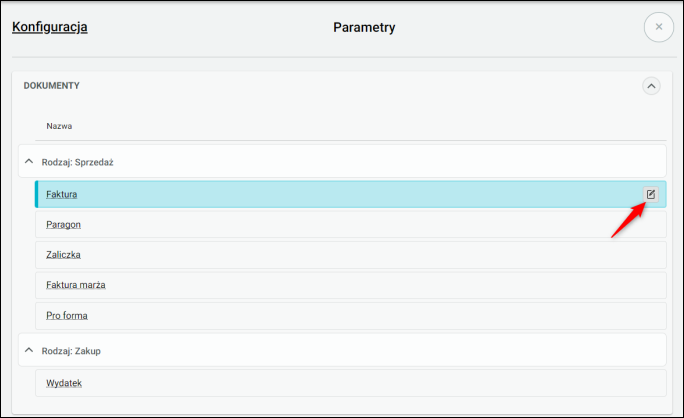The height and width of the screenshot is (418, 684).
Task: Collapse the DOKUMENTY section using the round chevron
Action: [651, 86]
